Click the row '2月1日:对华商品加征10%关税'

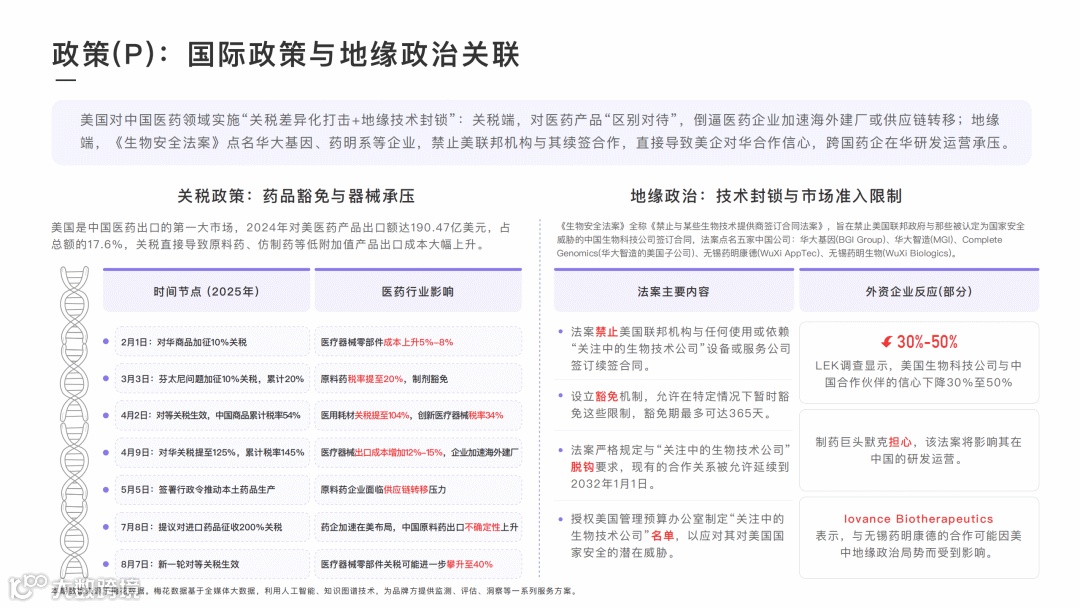pos(212,342)
